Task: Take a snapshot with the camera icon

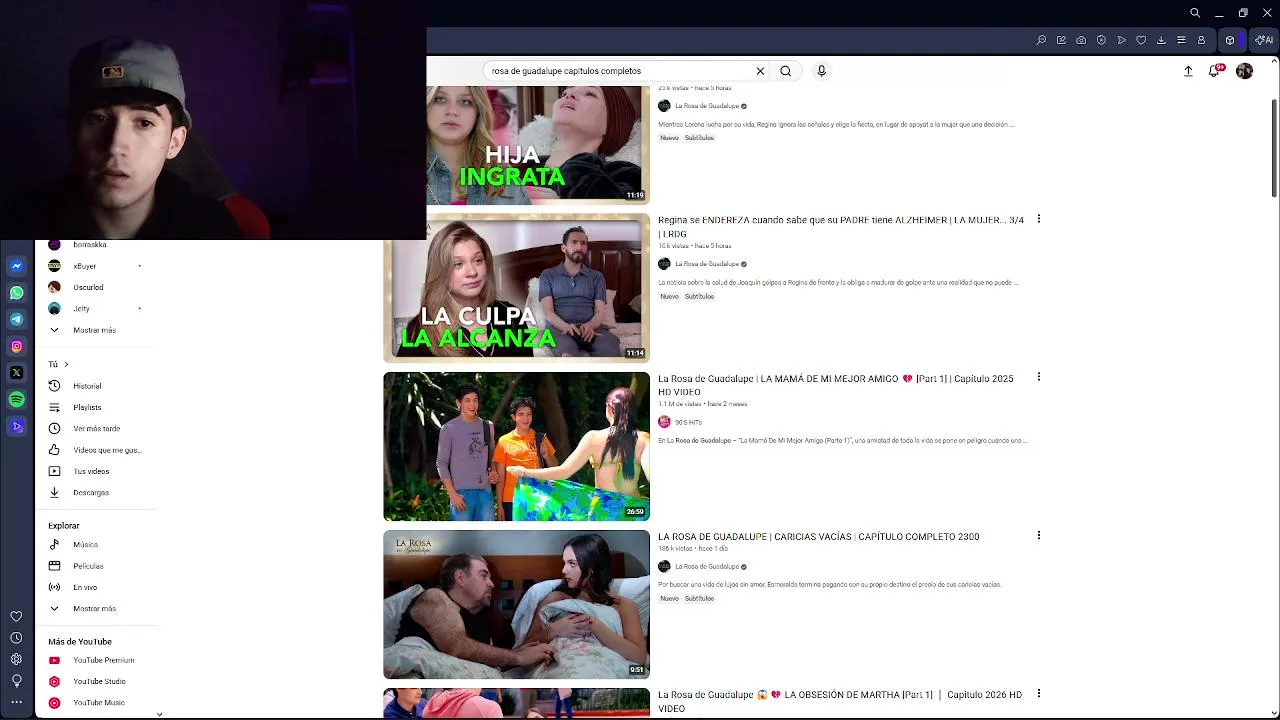Action: click(x=1081, y=40)
